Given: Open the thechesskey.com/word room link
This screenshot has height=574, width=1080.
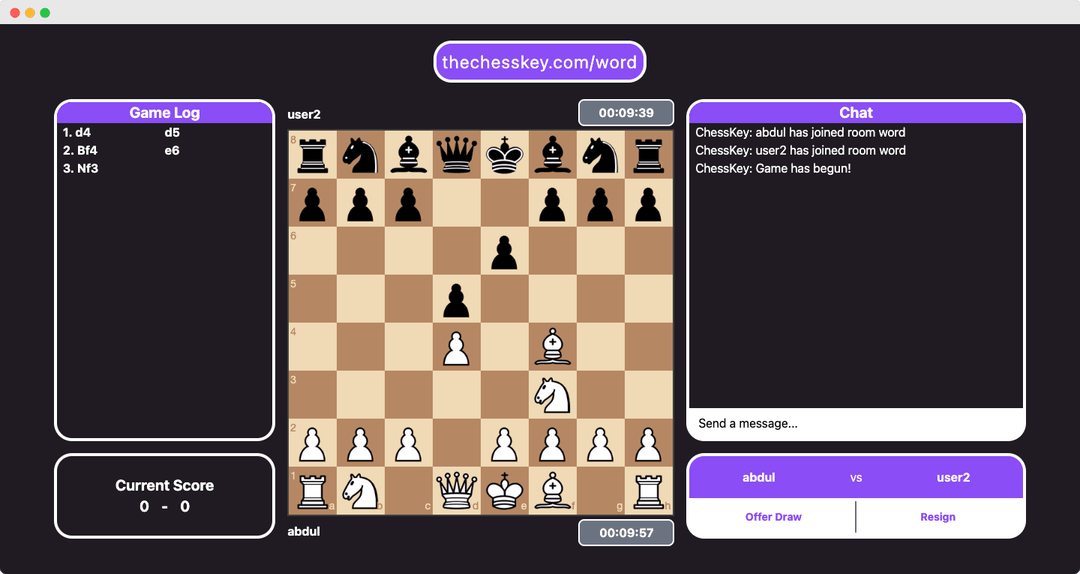Looking at the screenshot, I should (x=539, y=62).
